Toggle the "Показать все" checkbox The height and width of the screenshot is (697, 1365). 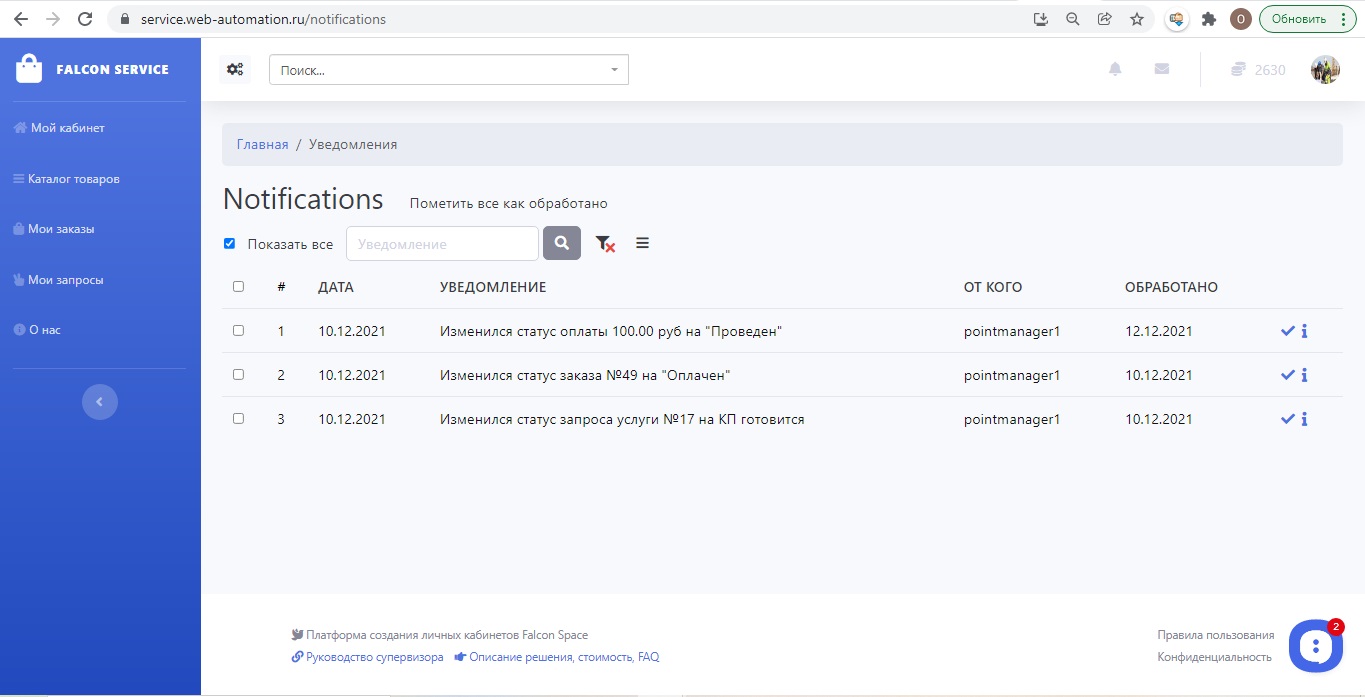230,243
